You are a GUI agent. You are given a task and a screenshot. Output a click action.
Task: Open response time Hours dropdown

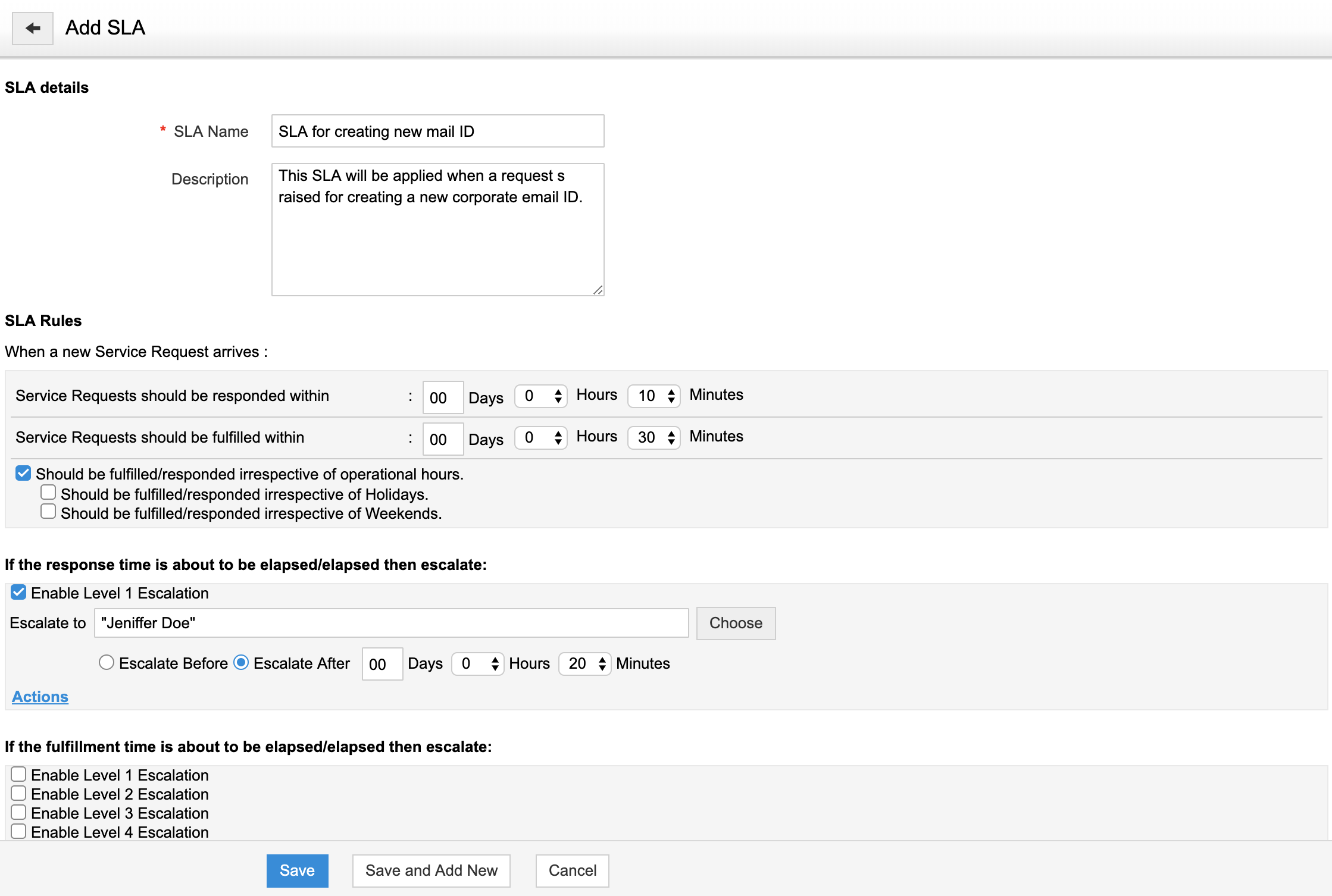[x=541, y=396]
